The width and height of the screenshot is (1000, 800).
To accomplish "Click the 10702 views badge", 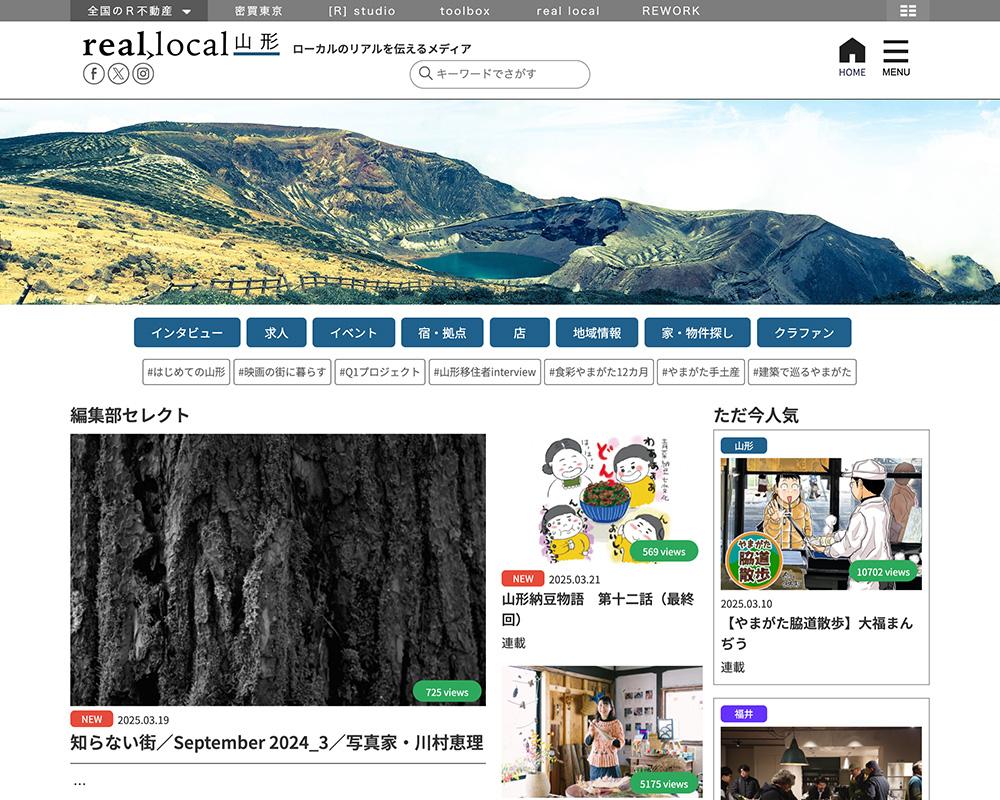I will coord(883,572).
